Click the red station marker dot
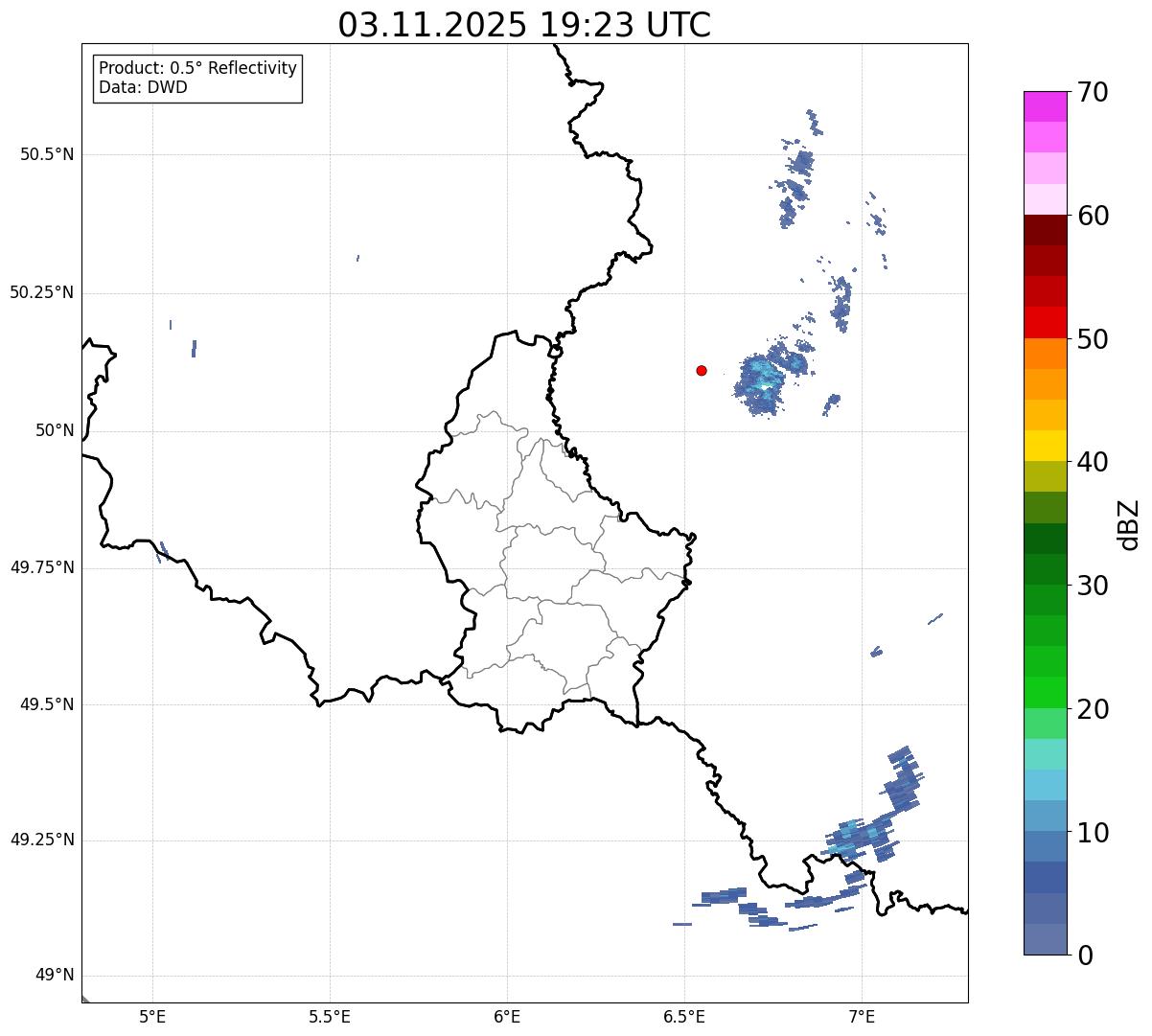This screenshot has width=1152, height=1036. (702, 370)
